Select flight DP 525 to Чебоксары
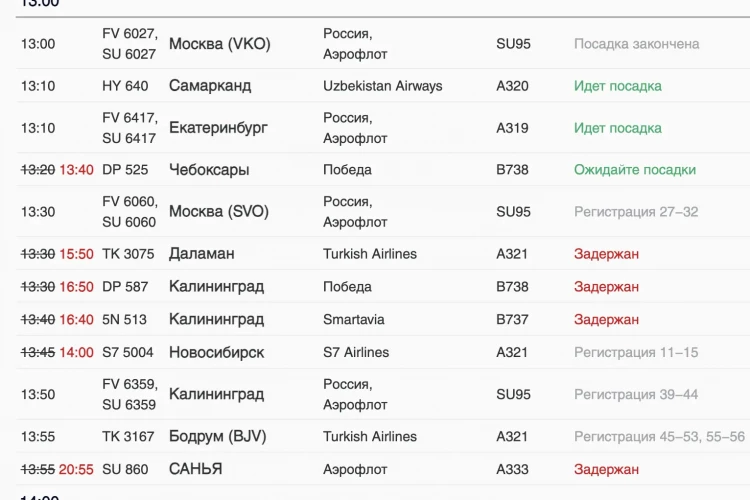The image size is (750, 500). point(383,169)
